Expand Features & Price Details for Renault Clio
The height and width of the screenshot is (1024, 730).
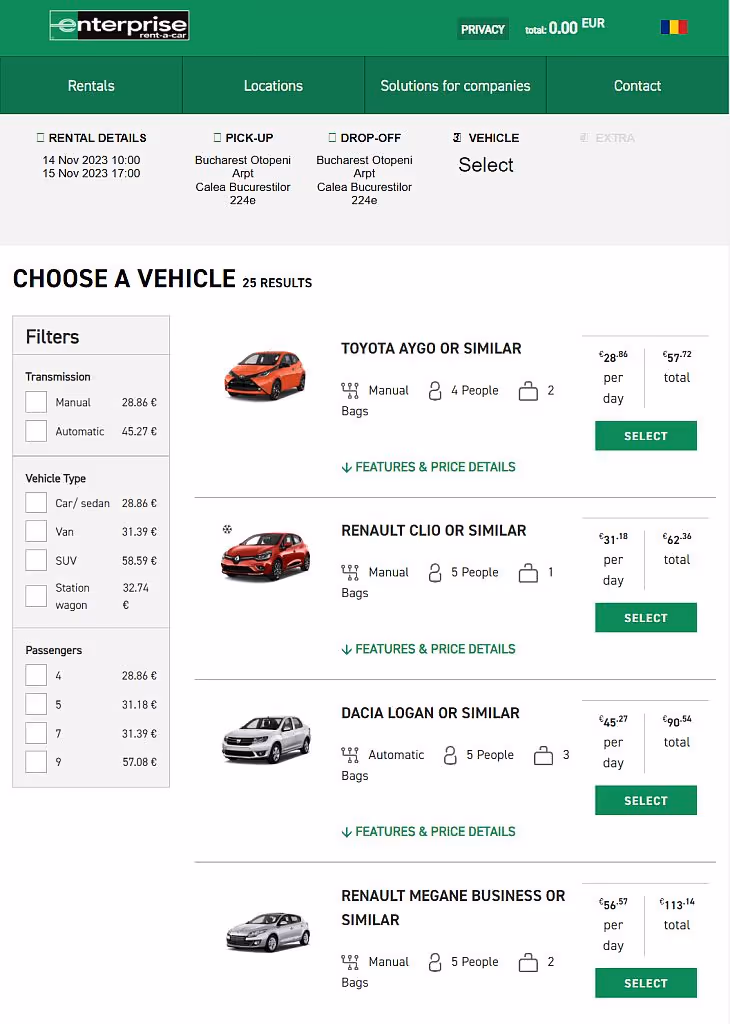(428, 649)
